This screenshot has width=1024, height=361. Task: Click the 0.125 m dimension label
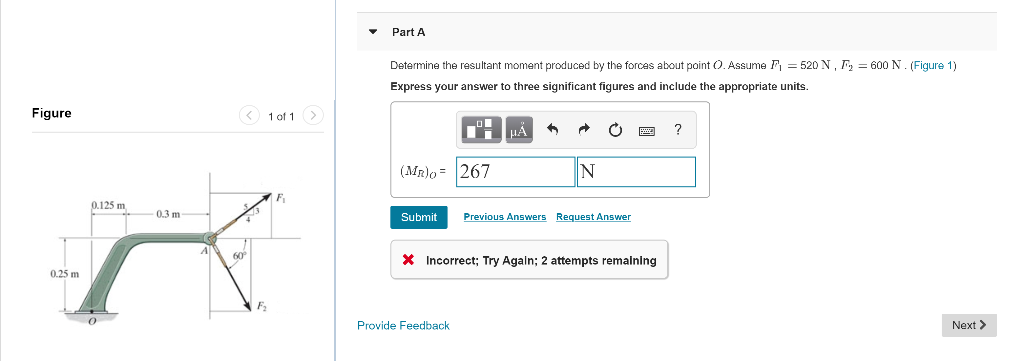pyautogui.click(x=108, y=205)
